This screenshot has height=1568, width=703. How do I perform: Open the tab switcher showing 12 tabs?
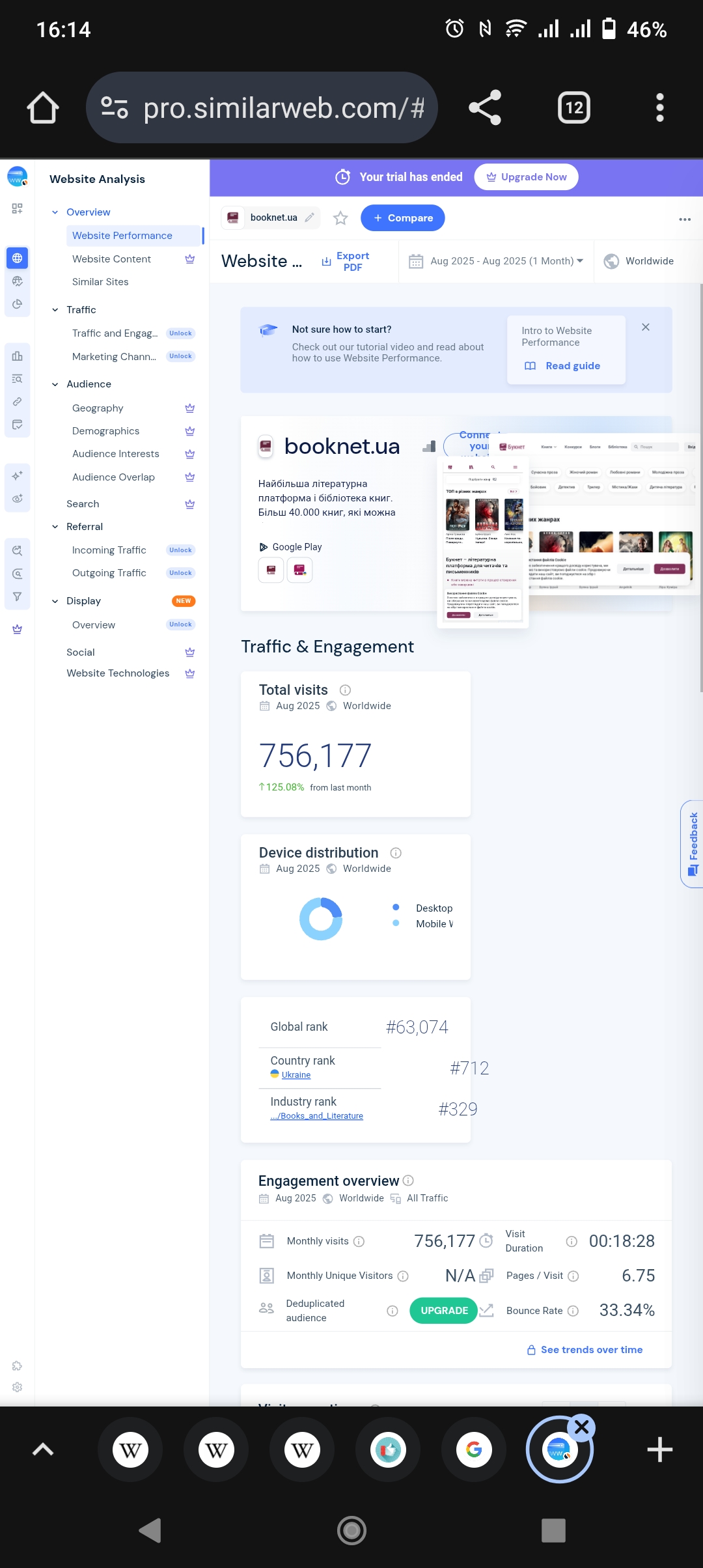[x=574, y=107]
